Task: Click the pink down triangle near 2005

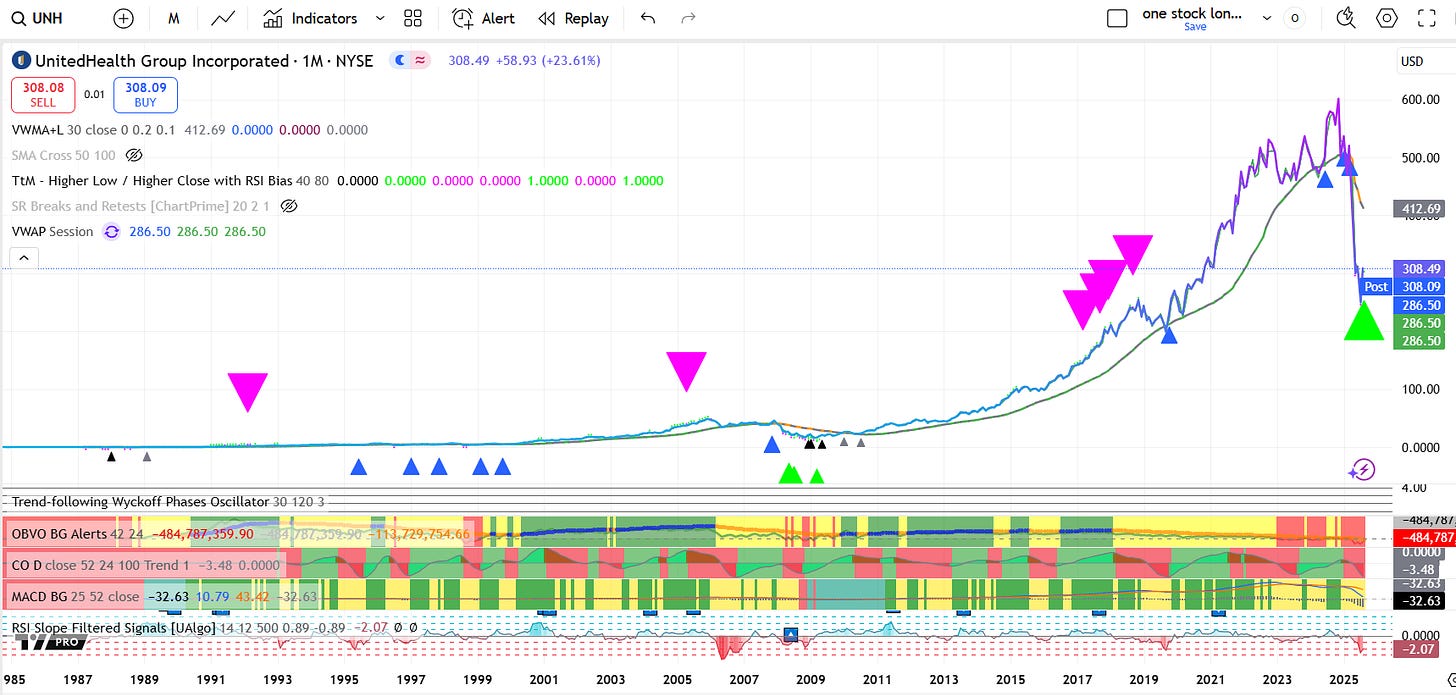Action: (686, 371)
